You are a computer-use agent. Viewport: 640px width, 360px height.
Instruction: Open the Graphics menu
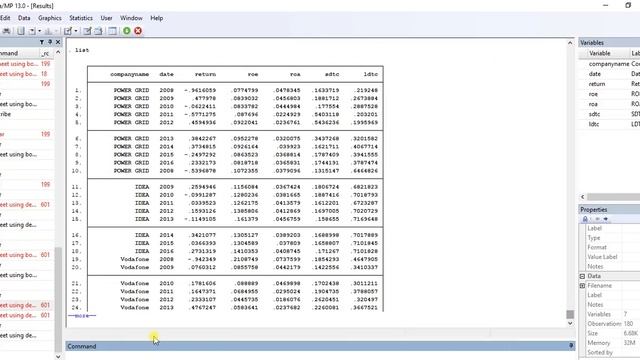[x=50, y=18]
